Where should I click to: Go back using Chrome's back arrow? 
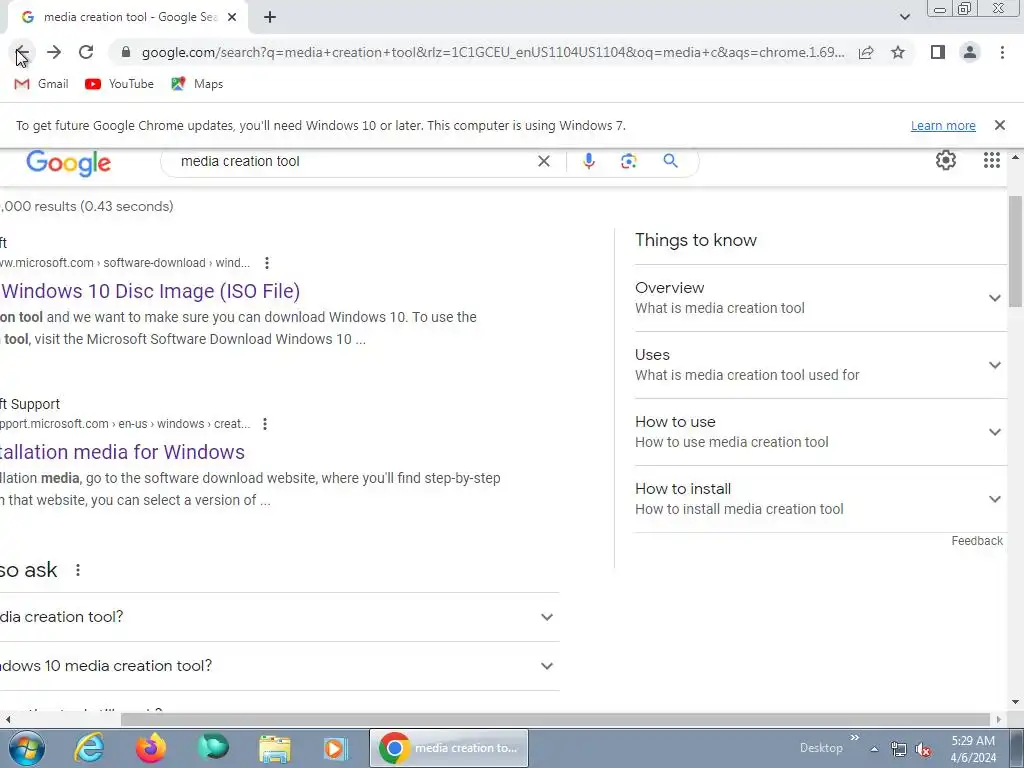(x=22, y=52)
